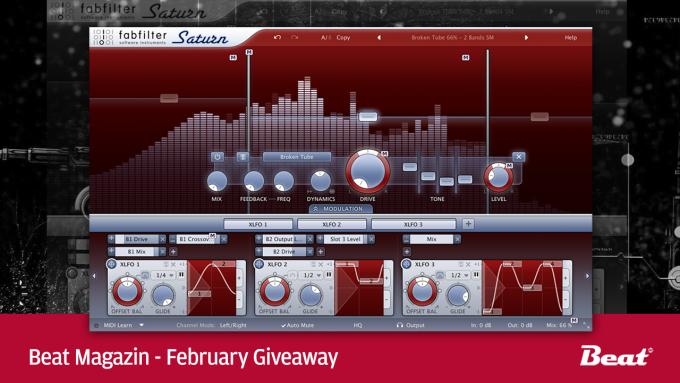Toggle A/B comparison state
This screenshot has width=680, height=383.
click(x=325, y=38)
